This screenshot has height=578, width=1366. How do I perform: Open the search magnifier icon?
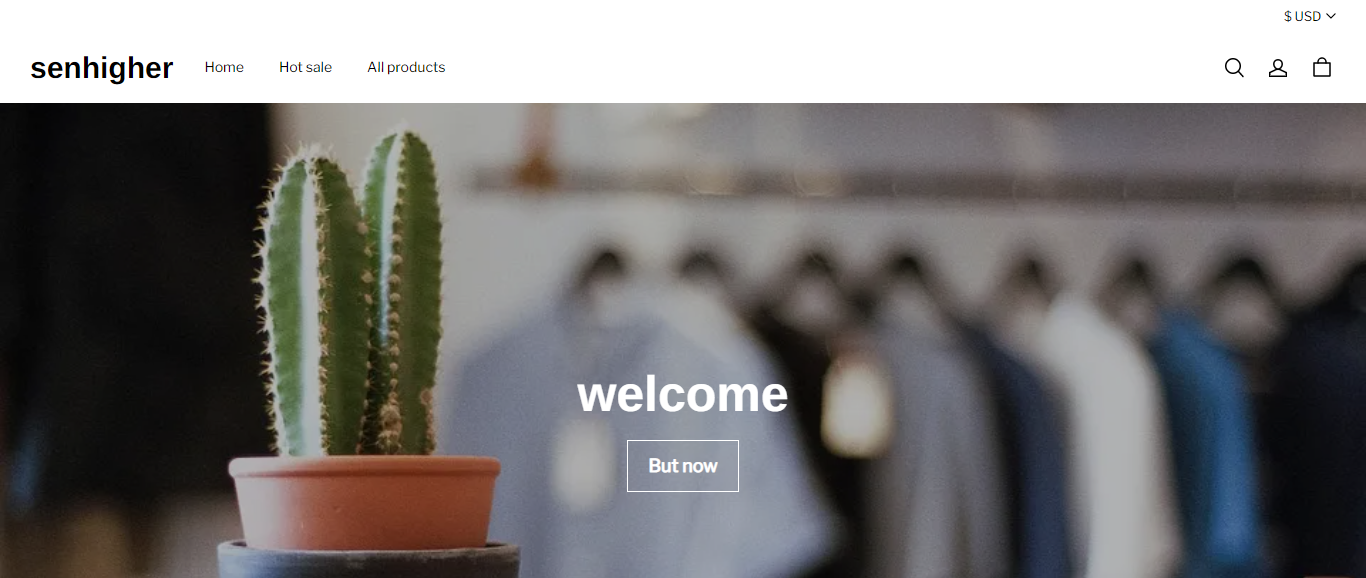1234,67
